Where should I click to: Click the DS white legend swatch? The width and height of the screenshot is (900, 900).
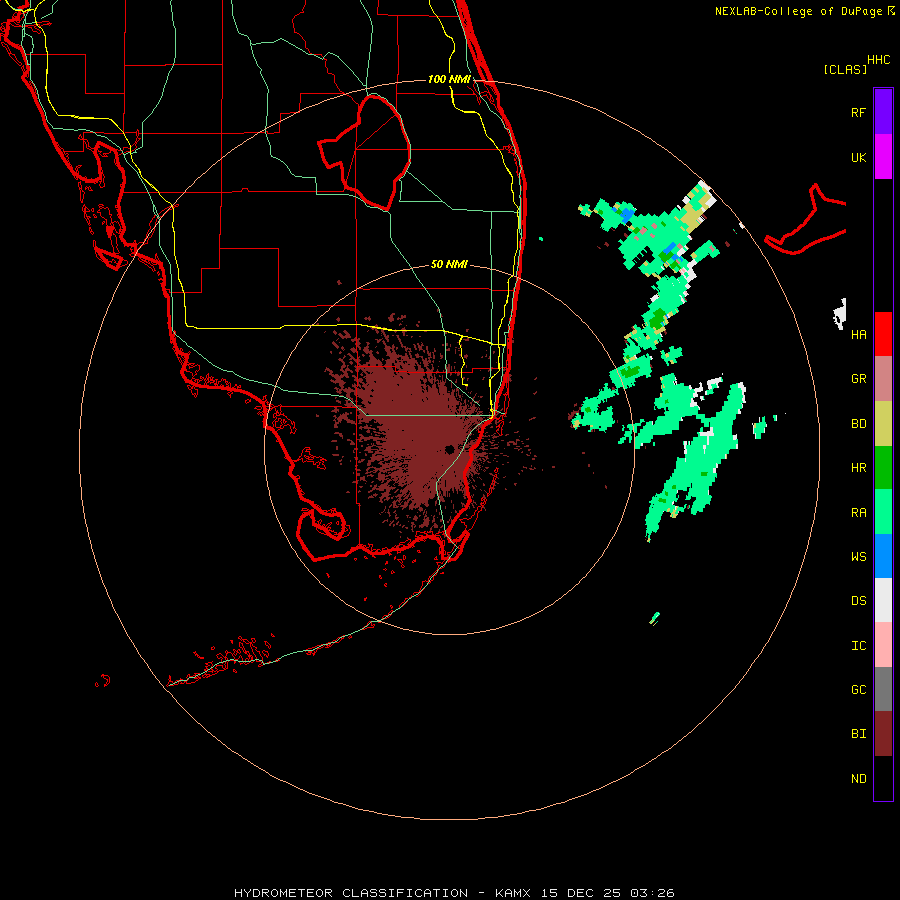point(883,600)
